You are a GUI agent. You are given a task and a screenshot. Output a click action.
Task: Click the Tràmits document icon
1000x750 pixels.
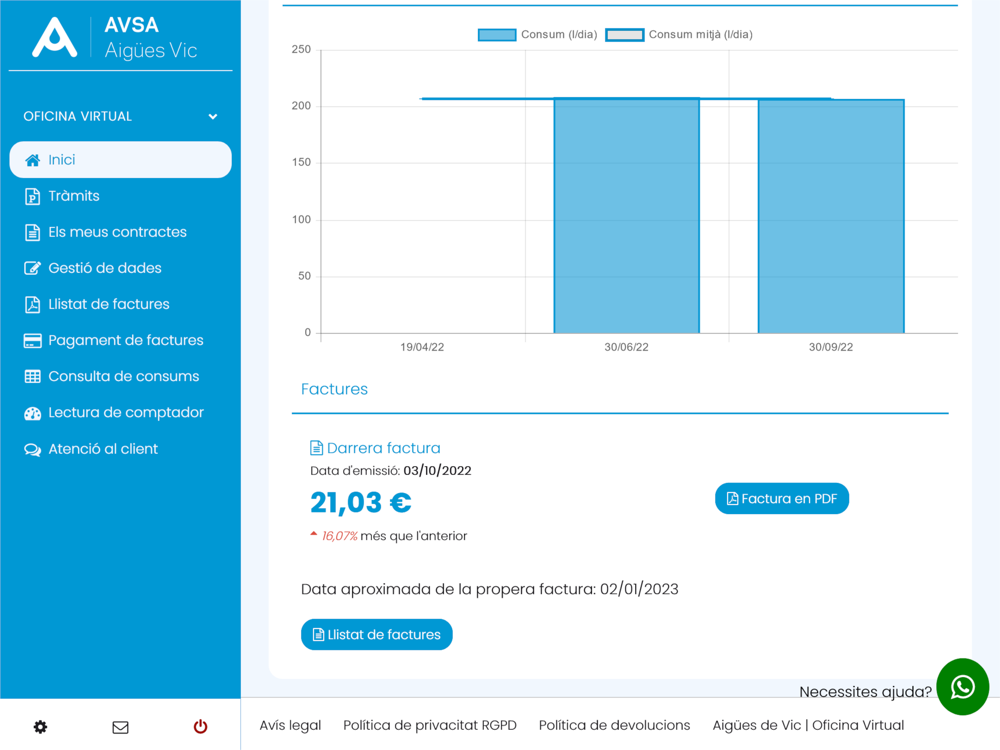33,196
